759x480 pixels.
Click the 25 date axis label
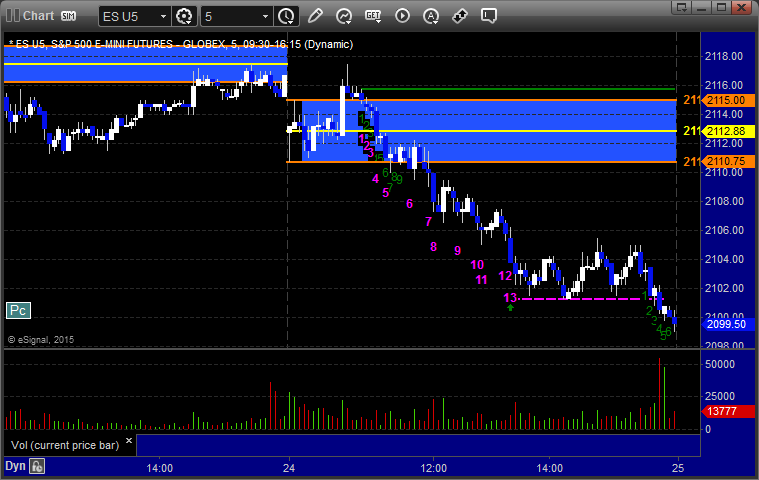pos(678,468)
